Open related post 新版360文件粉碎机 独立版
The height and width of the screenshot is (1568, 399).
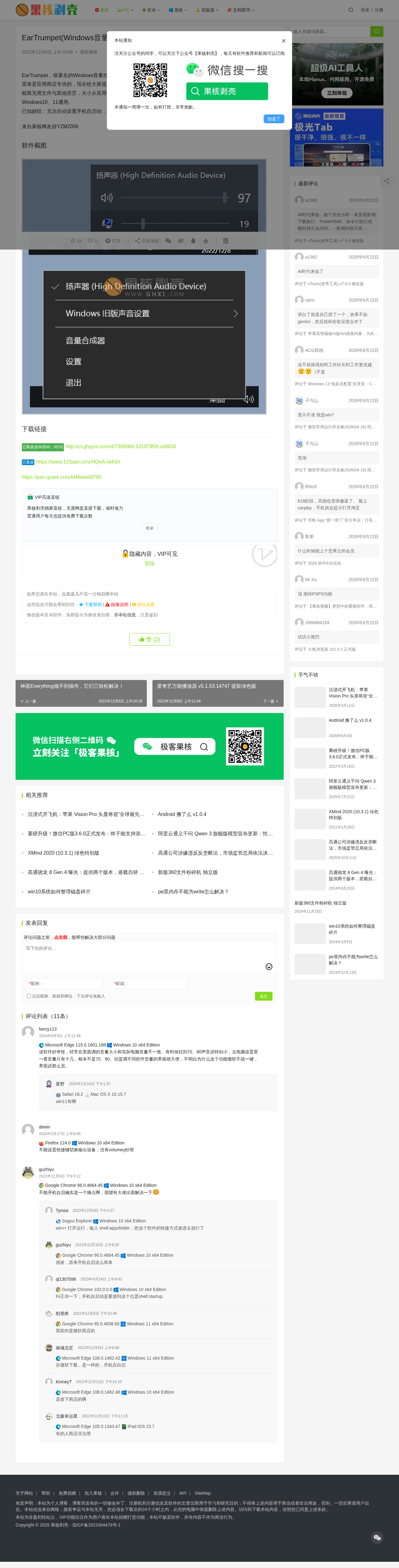[188, 872]
